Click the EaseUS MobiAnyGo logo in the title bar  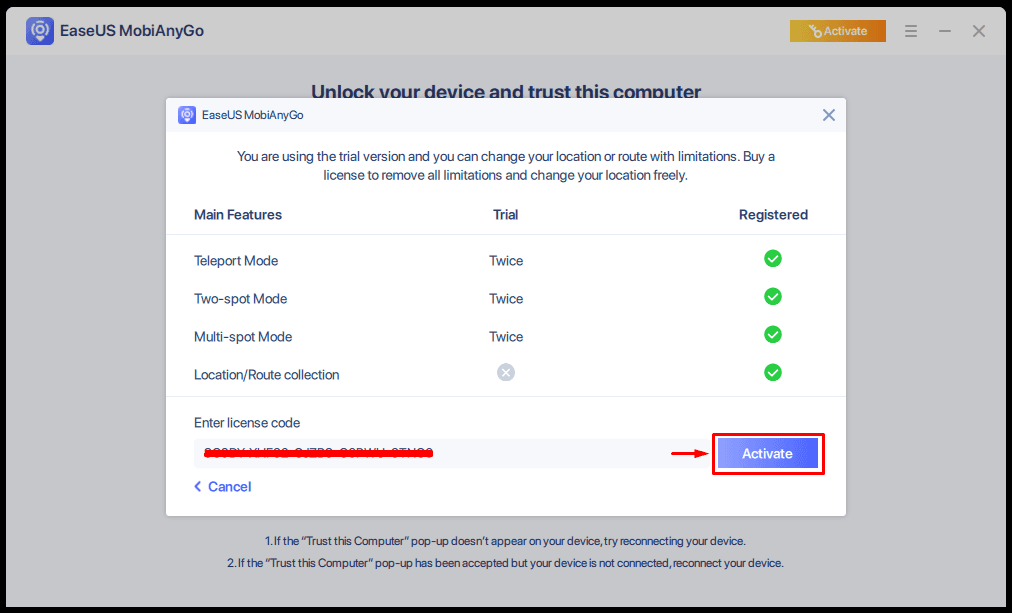(x=40, y=31)
